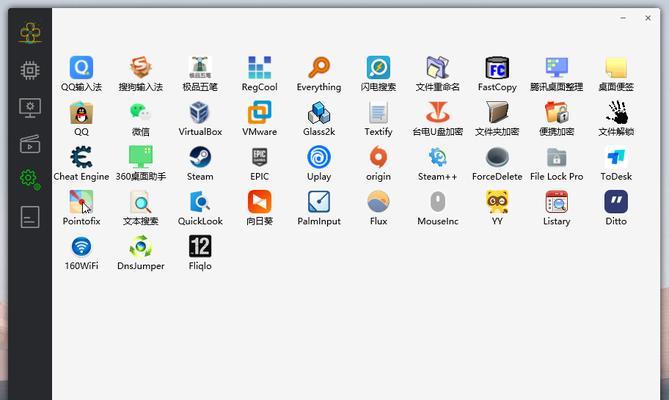Open 桌面便签 sticky notes
This screenshot has height=400, width=669.
[616, 67]
